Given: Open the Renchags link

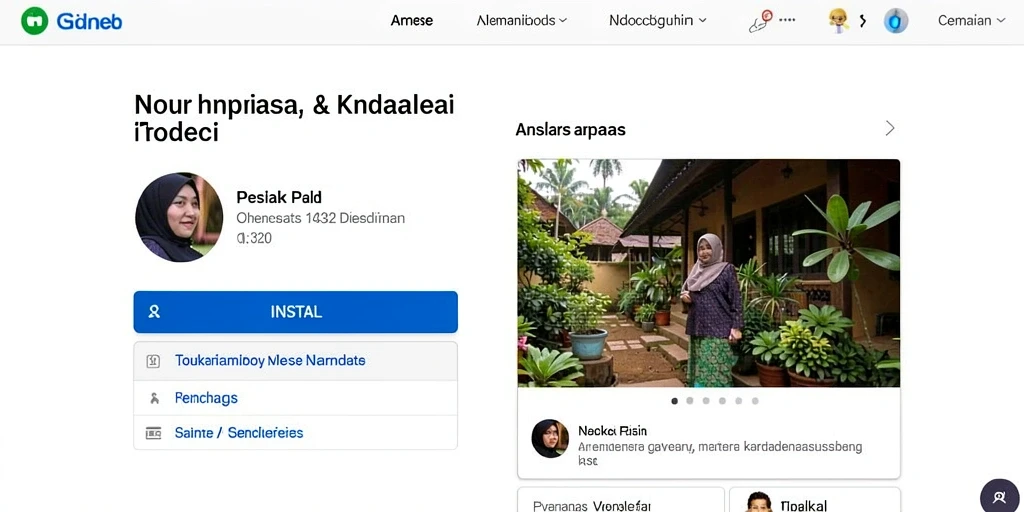Looking at the screenshot, I should pyautogui.click(x=206, y=398).
